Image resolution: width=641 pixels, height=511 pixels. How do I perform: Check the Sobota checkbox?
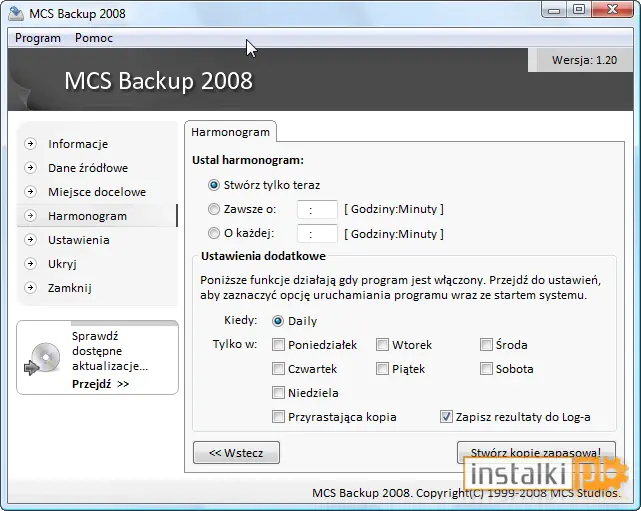point(486,369)
